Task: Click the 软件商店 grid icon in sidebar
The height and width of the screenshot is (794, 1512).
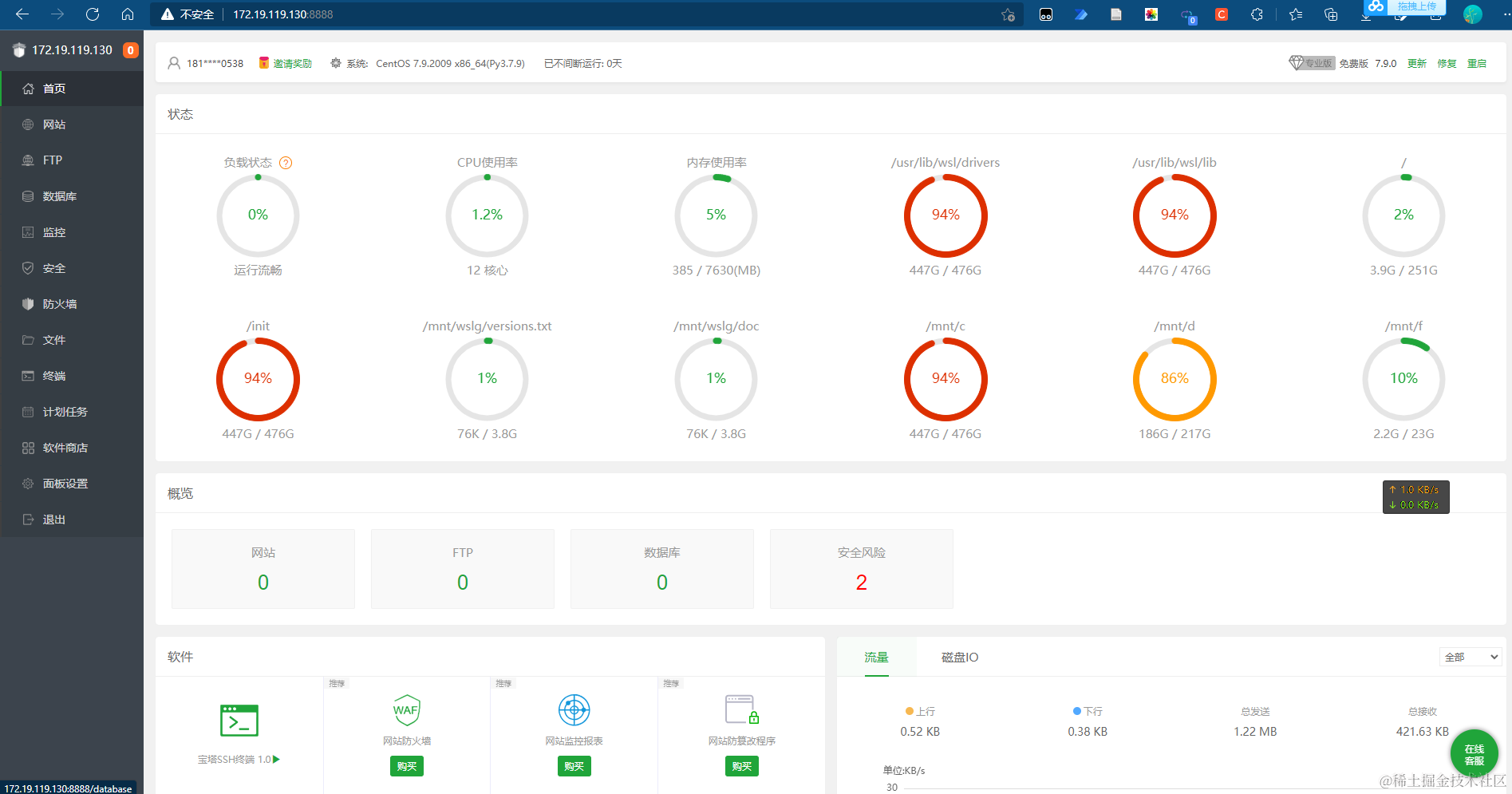Action: [28, 448]
